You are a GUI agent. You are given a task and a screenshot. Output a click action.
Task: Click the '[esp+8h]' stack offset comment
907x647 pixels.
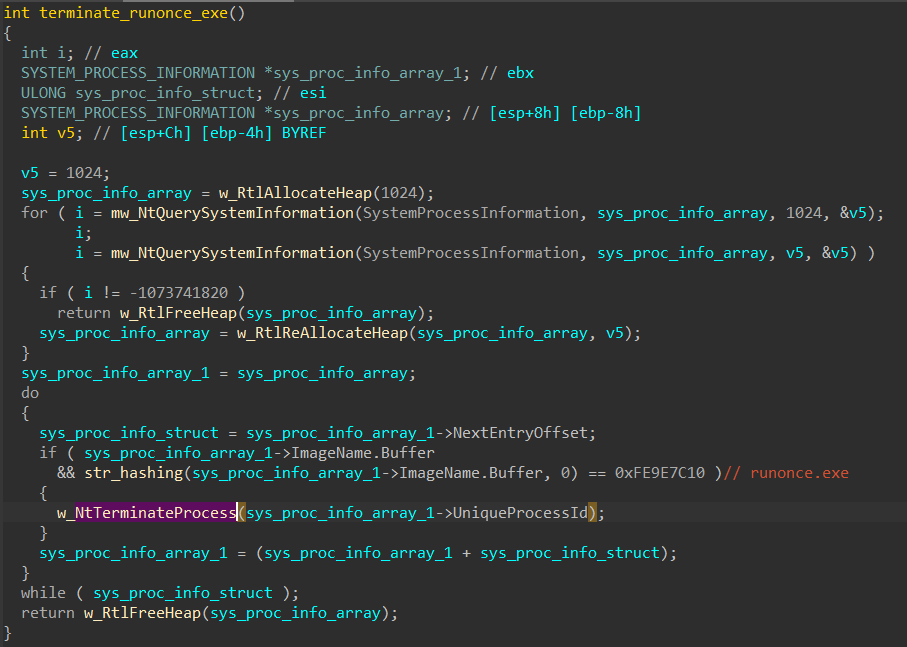(x=525, y=113)
